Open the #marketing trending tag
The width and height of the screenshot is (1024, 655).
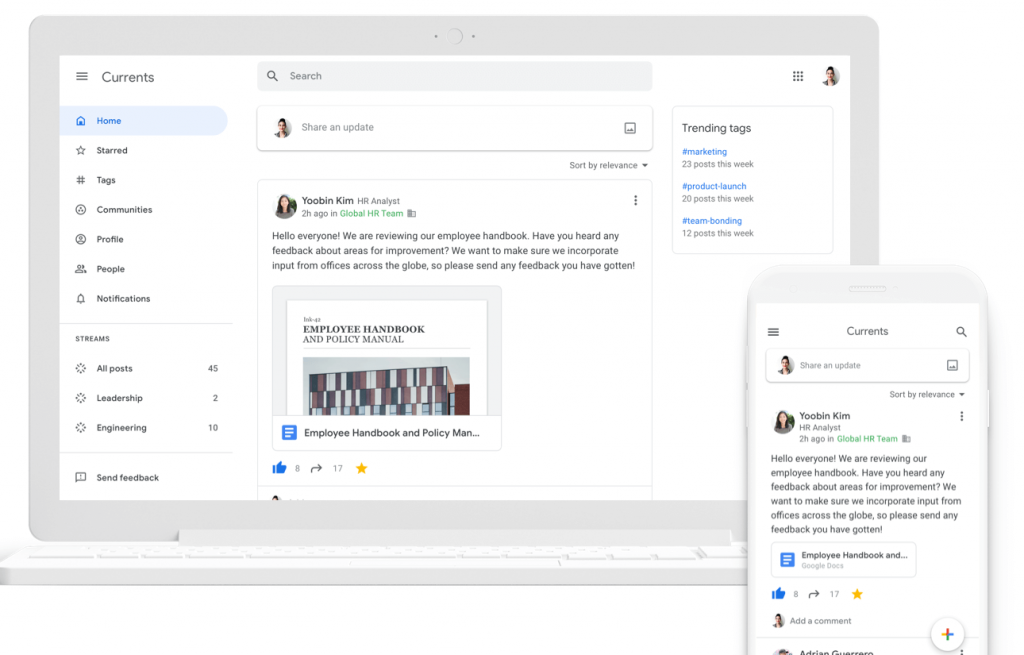[704, 152]
